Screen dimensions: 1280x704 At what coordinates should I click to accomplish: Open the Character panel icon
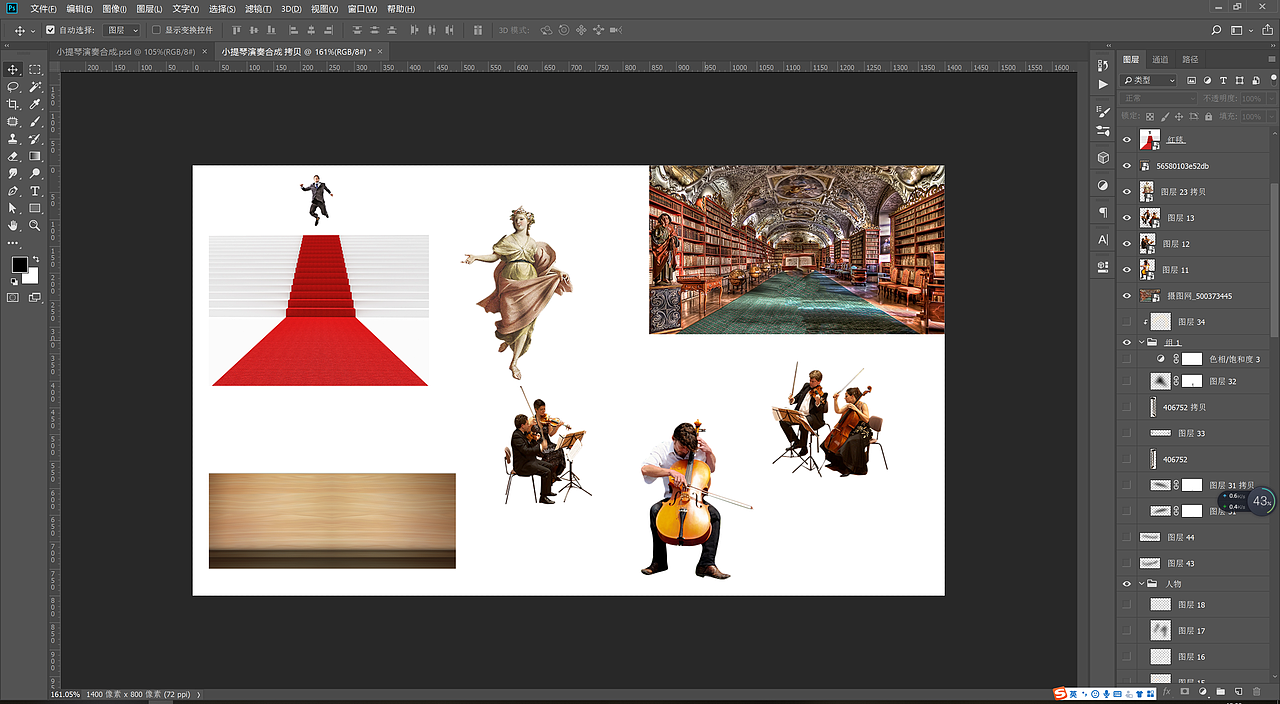(x=1103, y=240)
